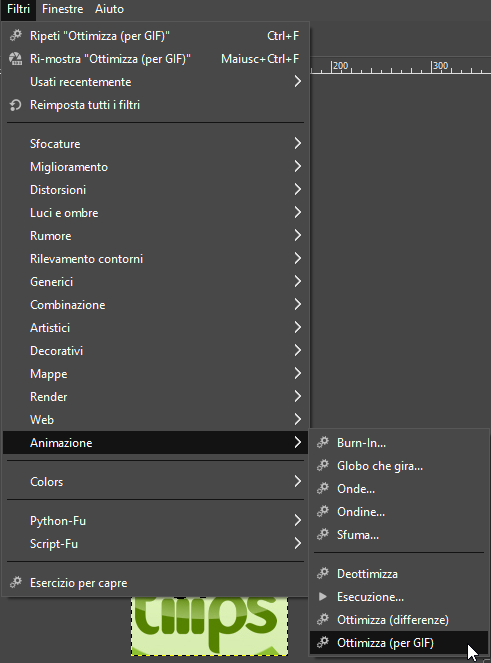Click the reset icon for Reimposta tutti i filtri
Viewport: 491px width, 663px height.
[16, 104]
